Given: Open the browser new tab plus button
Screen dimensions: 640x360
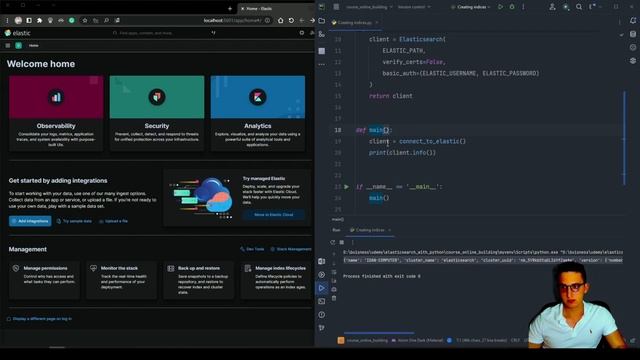Looking at the screenshot, I should tap(230, 8).
